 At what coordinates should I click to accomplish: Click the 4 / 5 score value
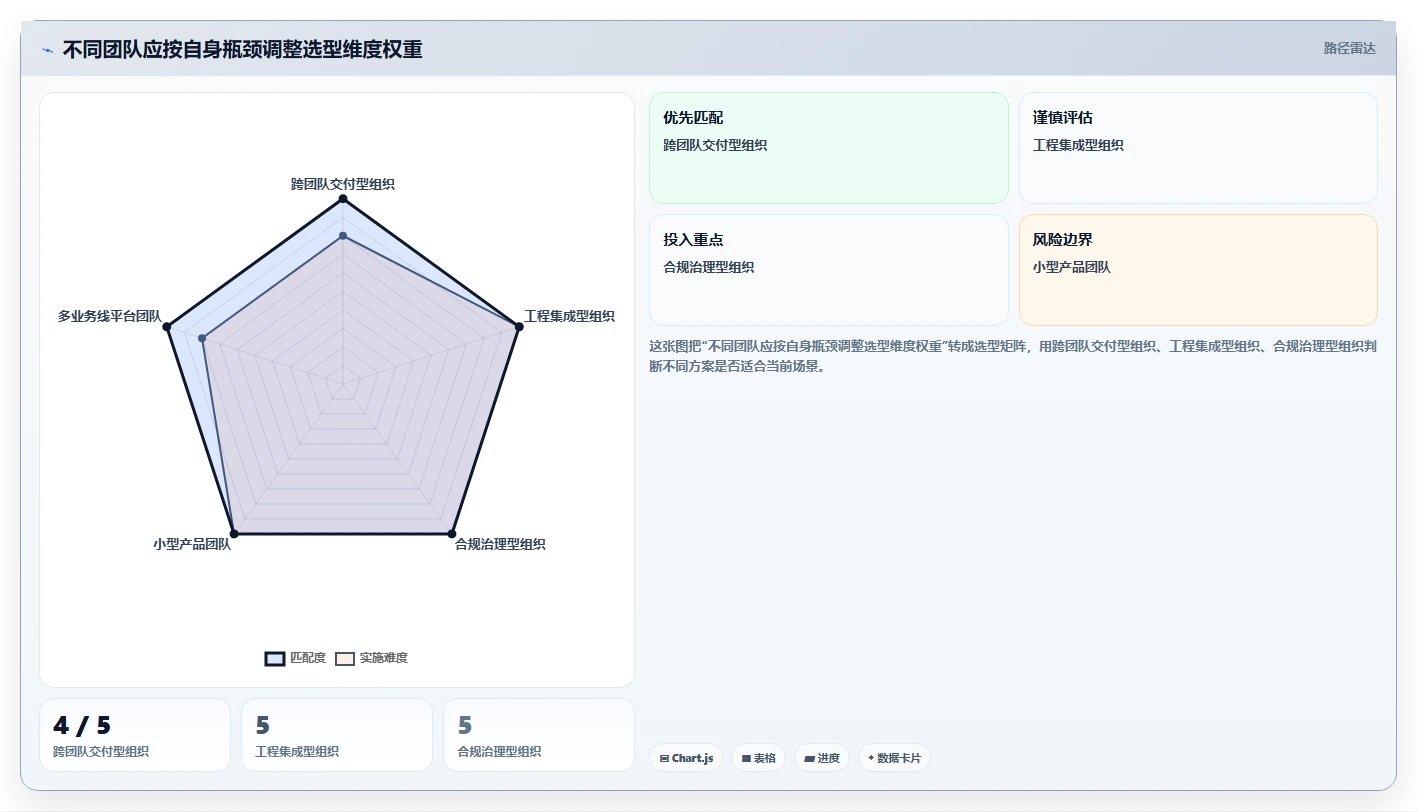(x=82, y=726)
